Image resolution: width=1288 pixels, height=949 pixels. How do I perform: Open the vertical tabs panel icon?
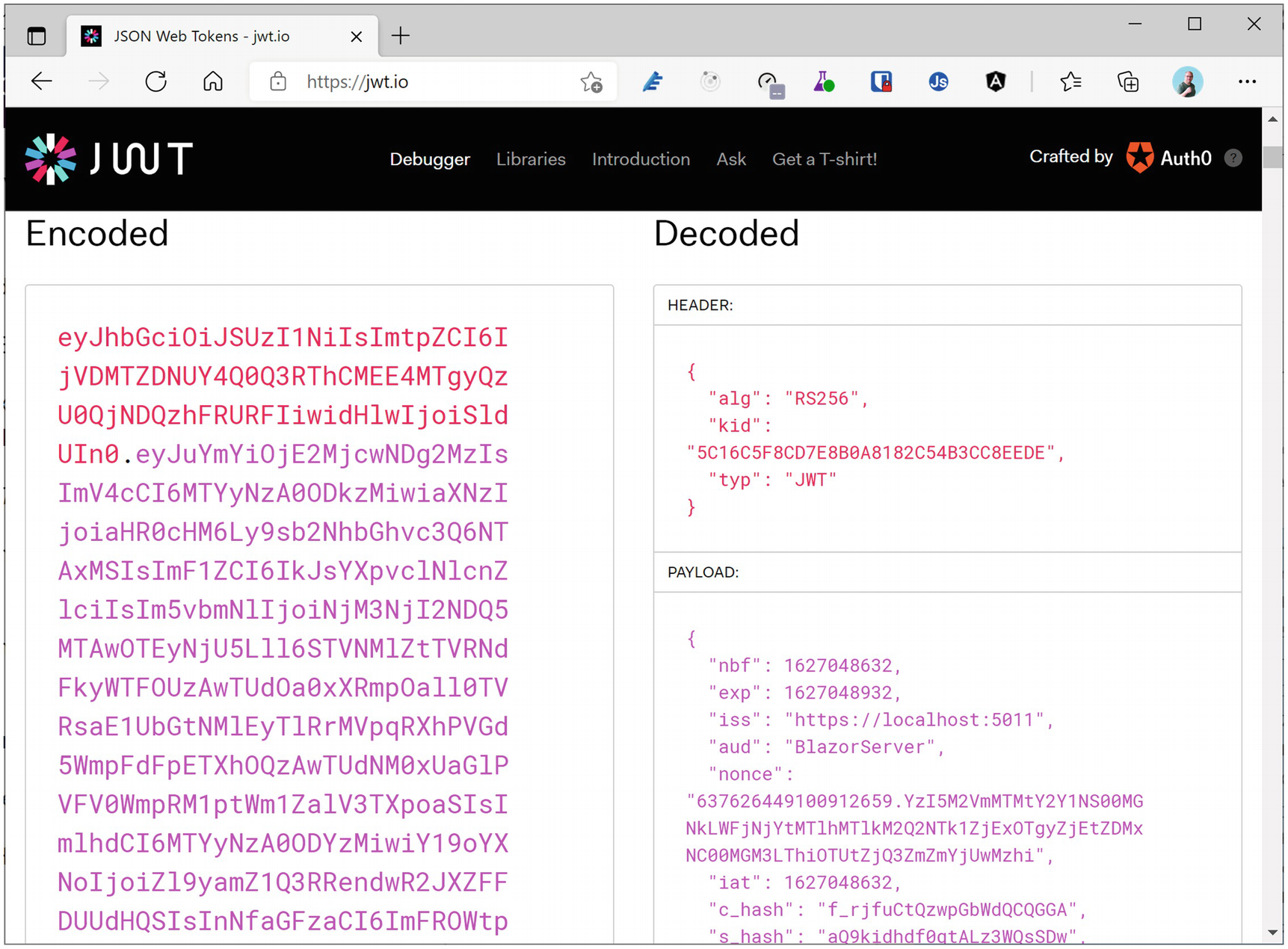point(37,36)
